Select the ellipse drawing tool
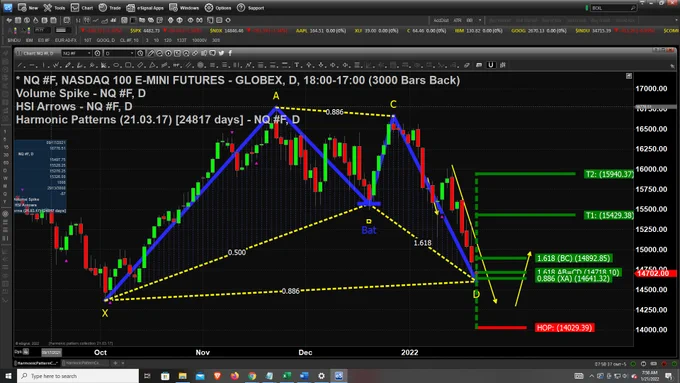The height and width of the screenshot is (383, 680). (x=116, y=65)
